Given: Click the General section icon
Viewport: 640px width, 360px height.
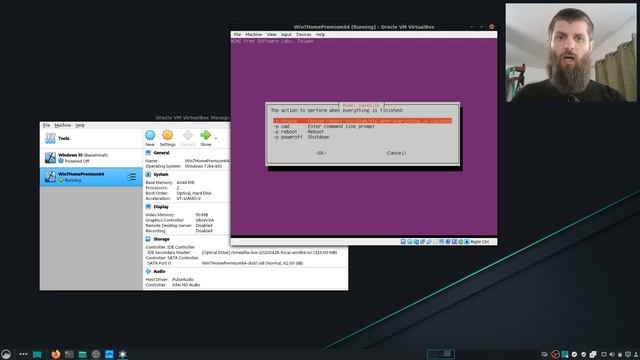Looking at the screenshot, I should [148, 153].
